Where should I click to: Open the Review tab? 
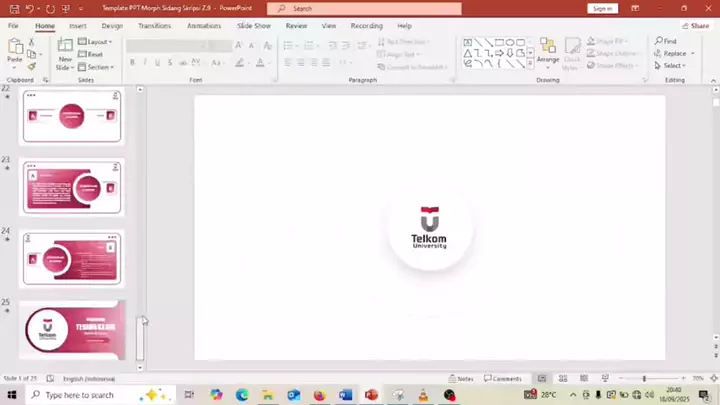coord(296,26)
